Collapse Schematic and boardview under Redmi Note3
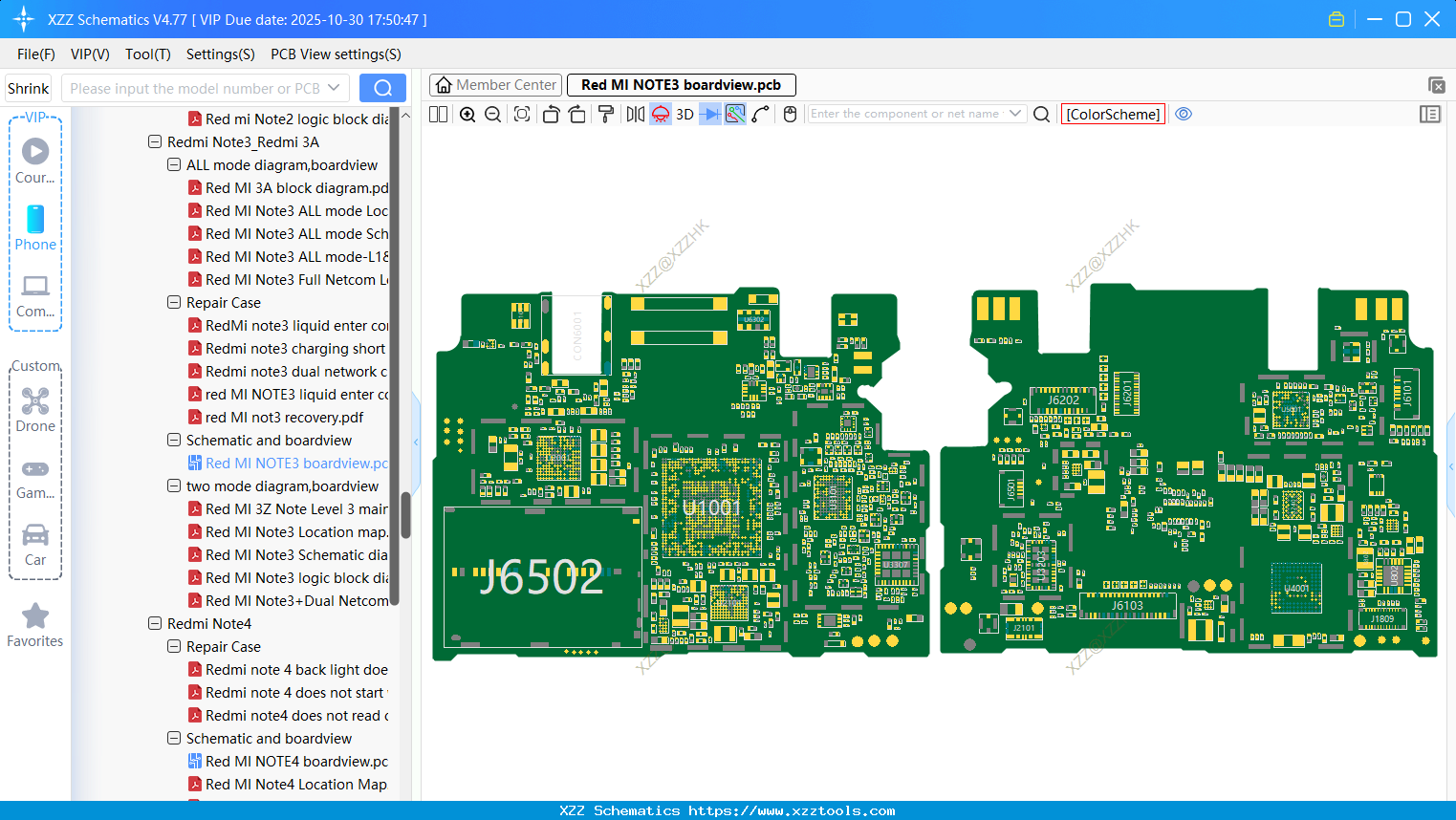This screenshot has width=1456, height=820. pos(174,441)
